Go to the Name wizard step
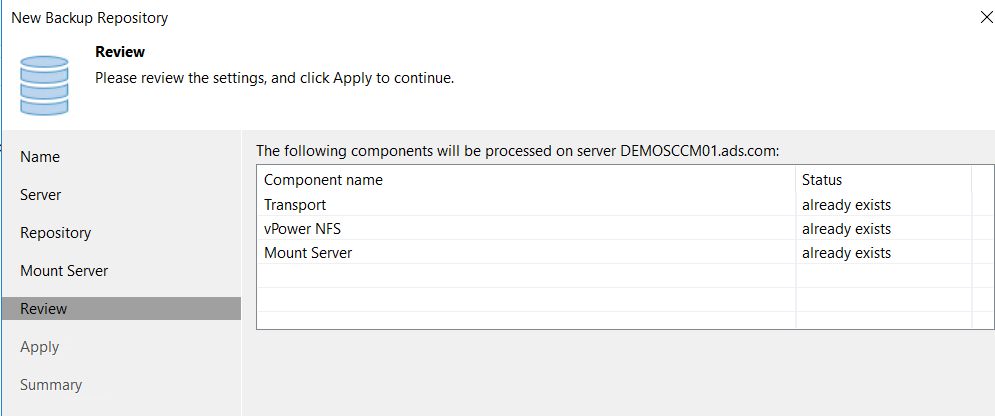Image resolution: width=995 pixels, height=416 pixels. [40, 157]
